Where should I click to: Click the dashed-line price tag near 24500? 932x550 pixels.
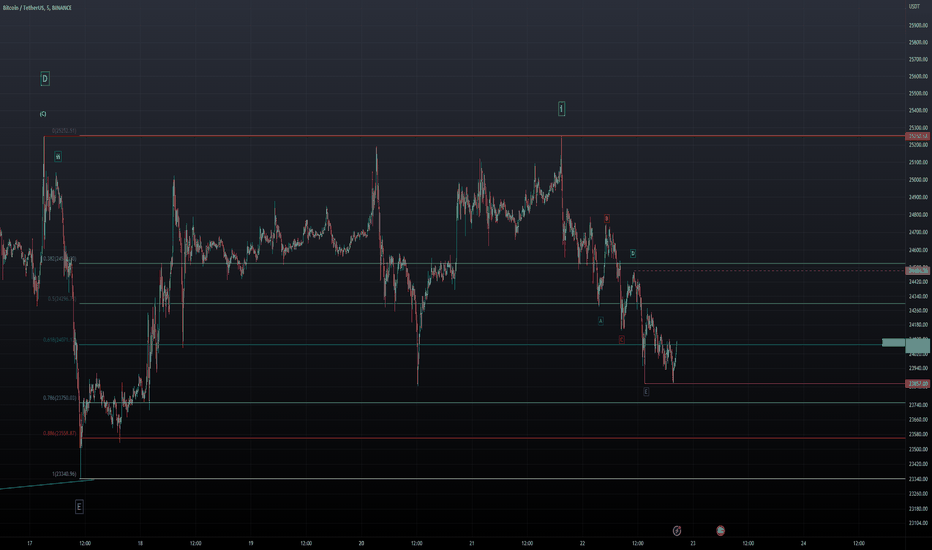click(x=917, y=271)
